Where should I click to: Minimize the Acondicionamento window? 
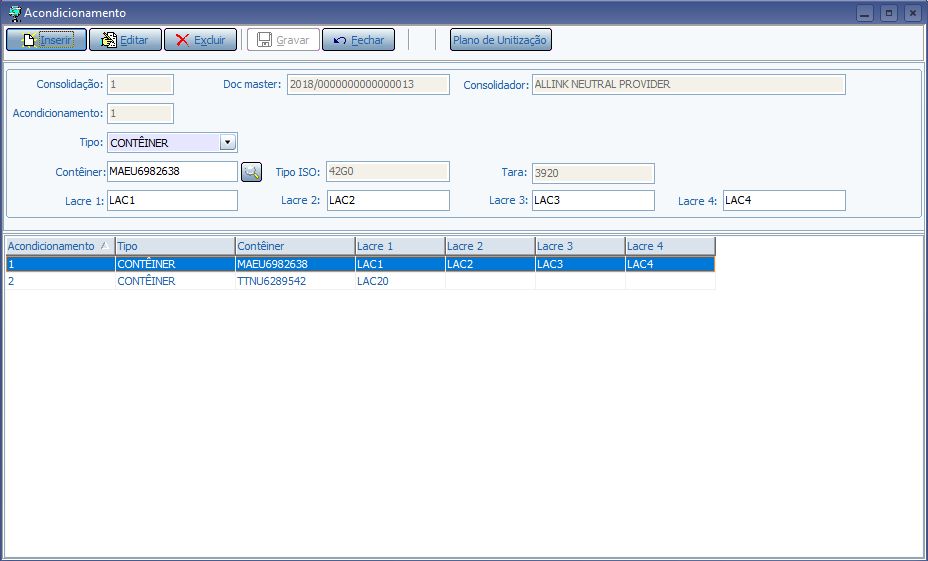pos(865,13)
